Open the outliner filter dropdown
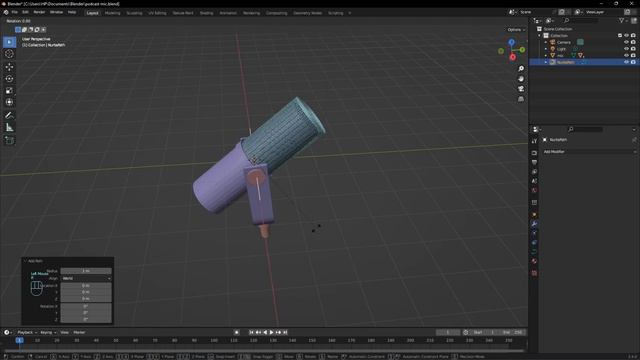Viewport: 640px width, 360px height. click(x=623, y=20)
